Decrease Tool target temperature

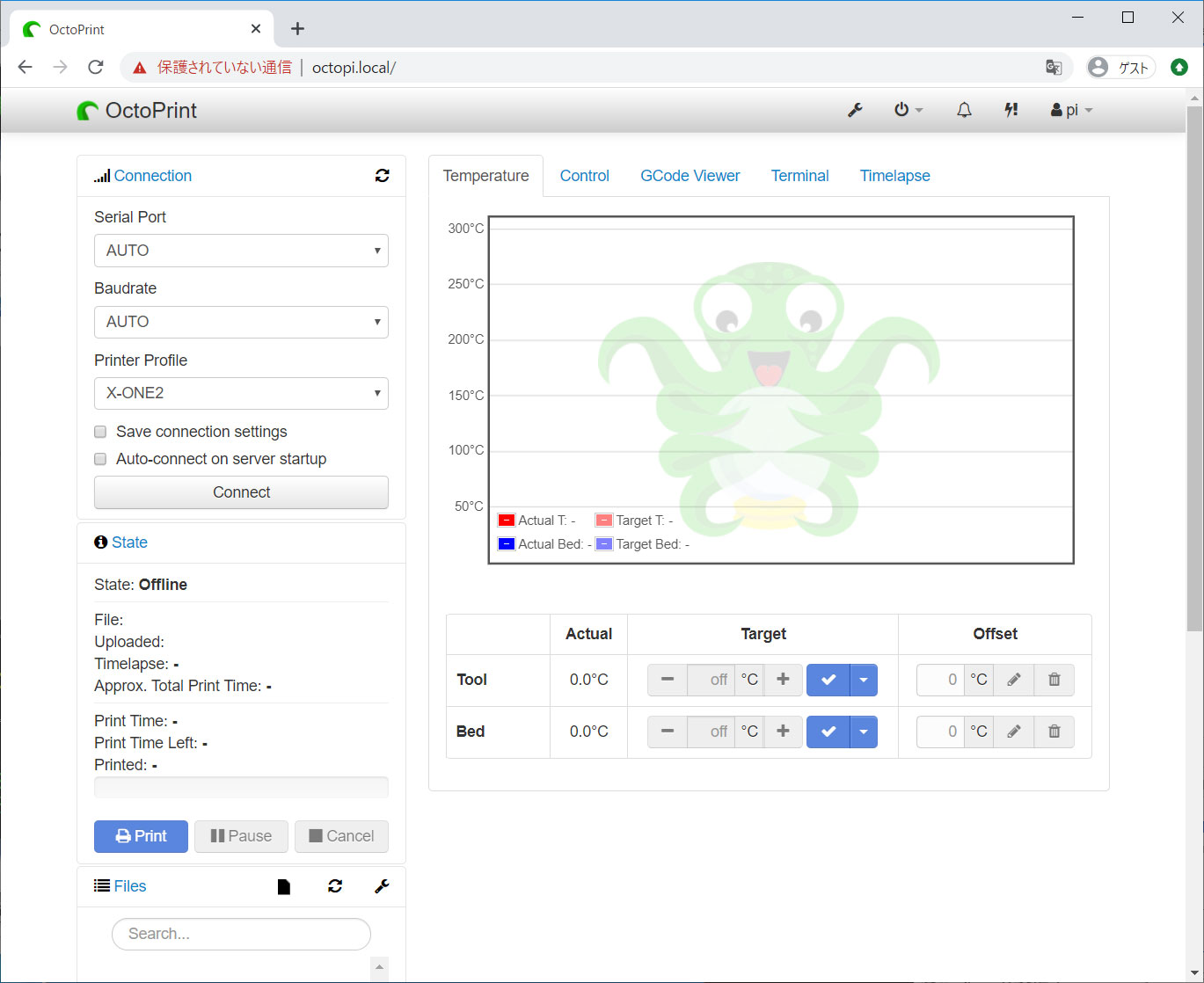point(668,680)
